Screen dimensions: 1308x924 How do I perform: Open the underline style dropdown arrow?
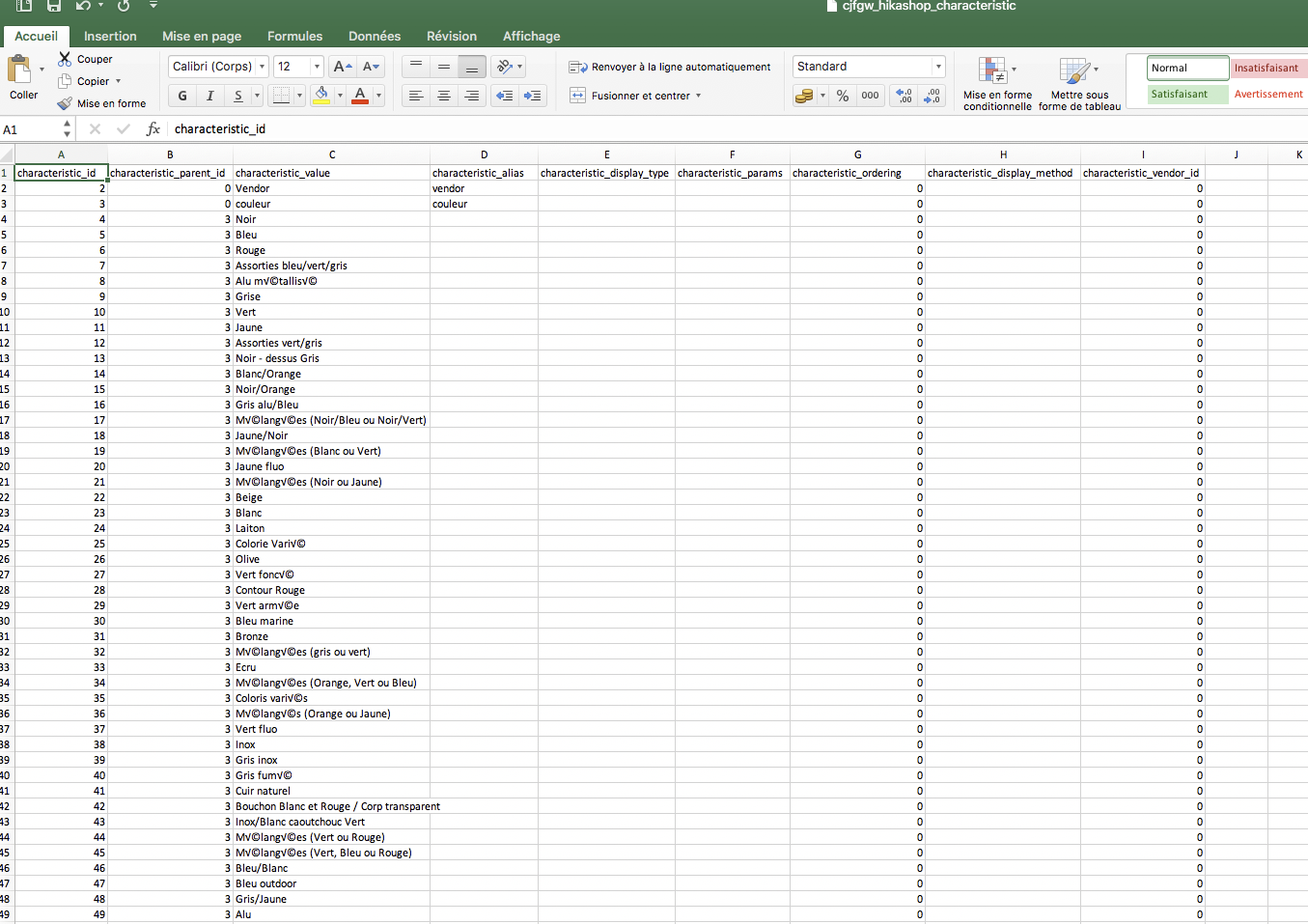click(257, 96)
